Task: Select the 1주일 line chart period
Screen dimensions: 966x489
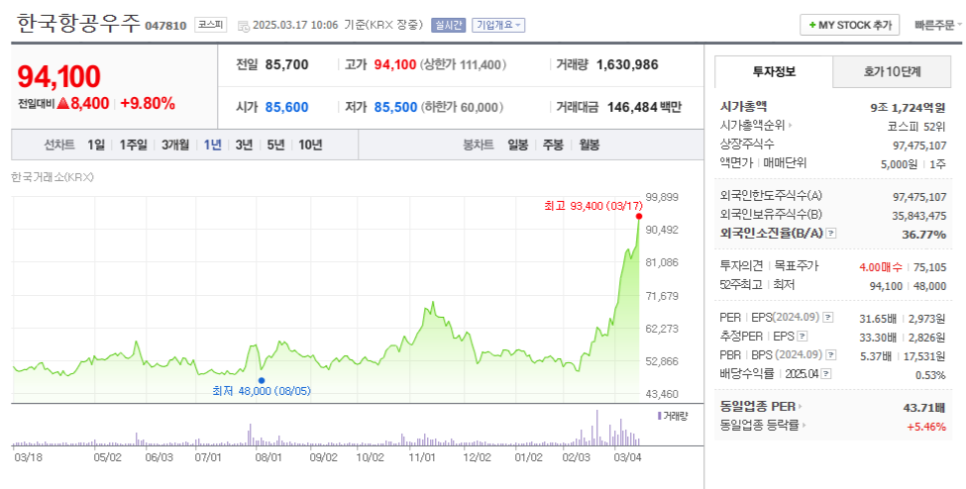Action: click(133, 145)
